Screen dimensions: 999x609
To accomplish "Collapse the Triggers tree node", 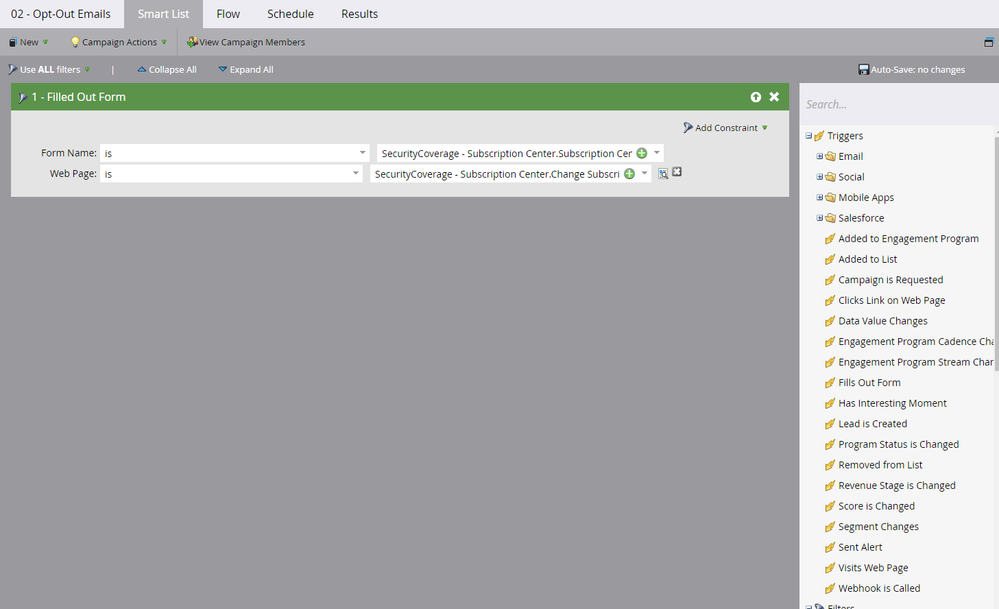I will pyautogui.click(x=808, y=136).
